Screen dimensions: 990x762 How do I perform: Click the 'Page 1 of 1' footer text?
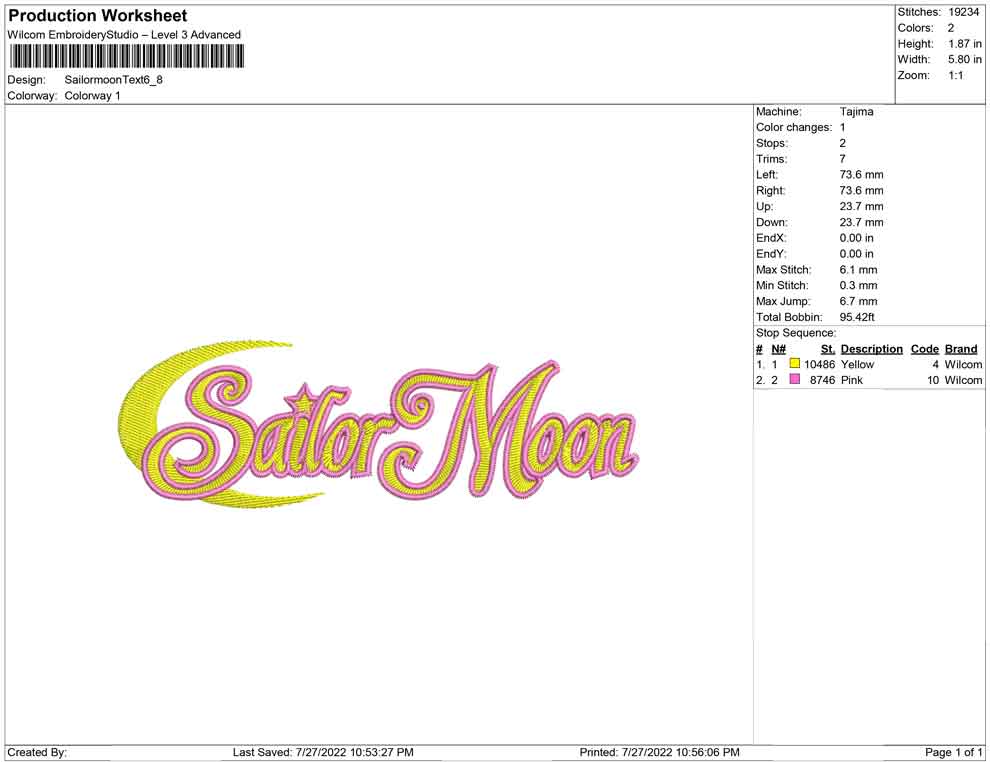(x=953, y=753)
